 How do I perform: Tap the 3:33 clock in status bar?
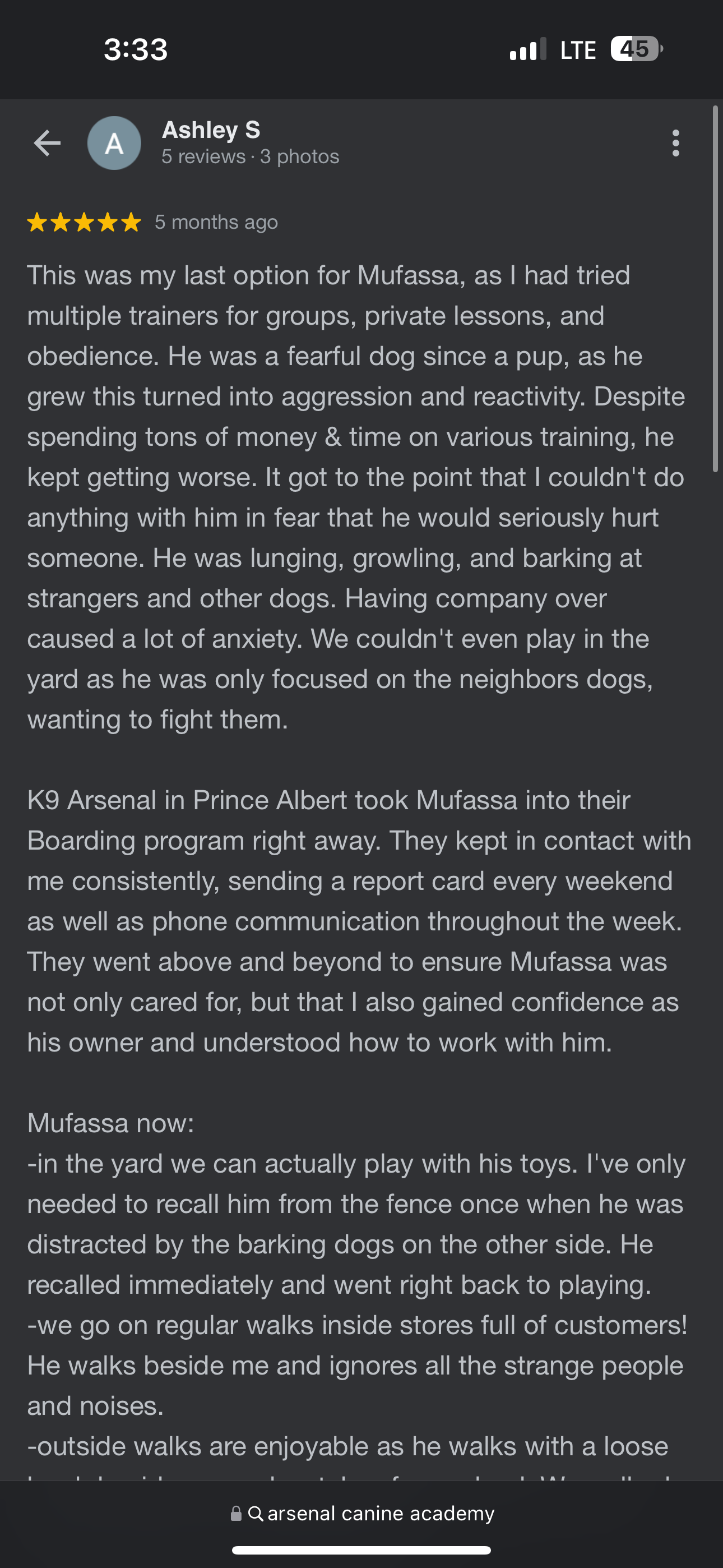(135, 49)
